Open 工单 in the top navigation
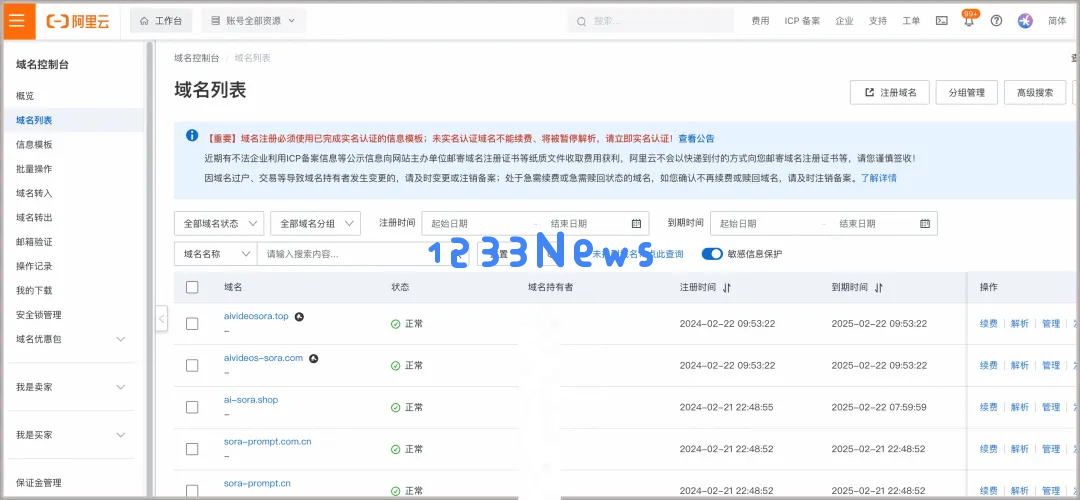 click(x=911, y=21)
